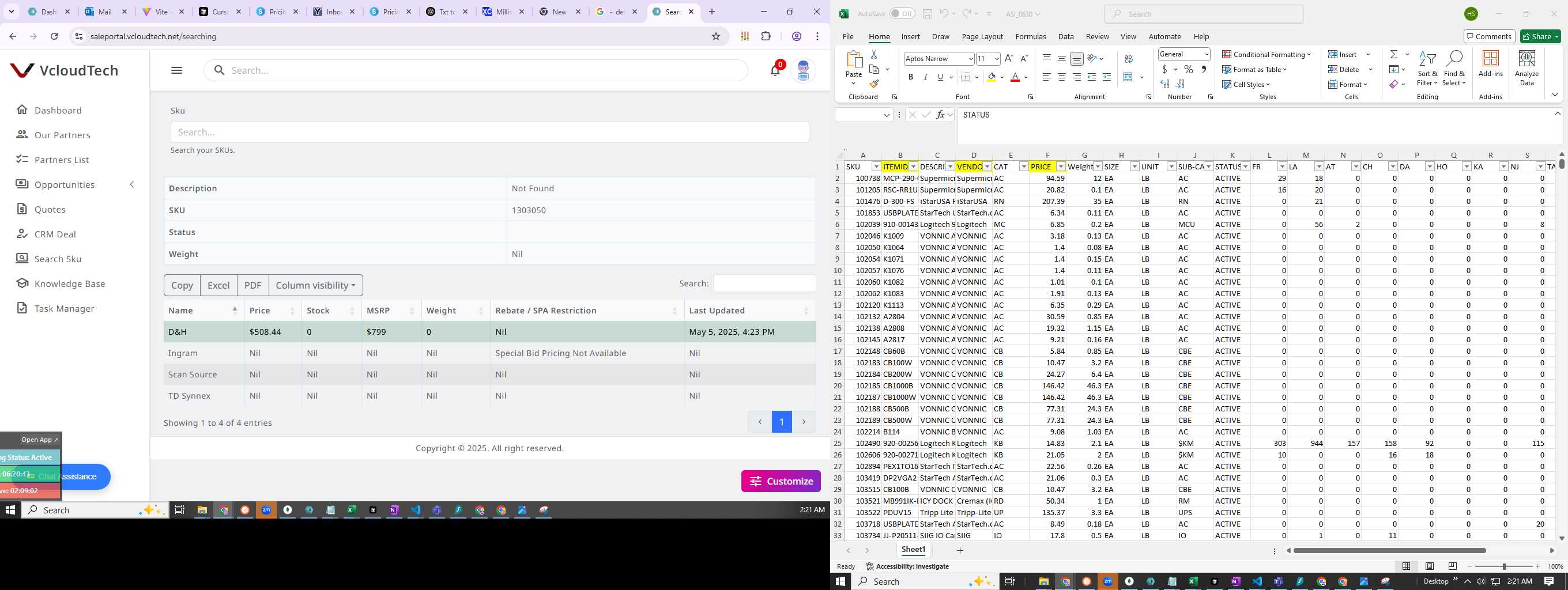Toggle Bold formatting in Excel ribbon

[x=911, y=77]
